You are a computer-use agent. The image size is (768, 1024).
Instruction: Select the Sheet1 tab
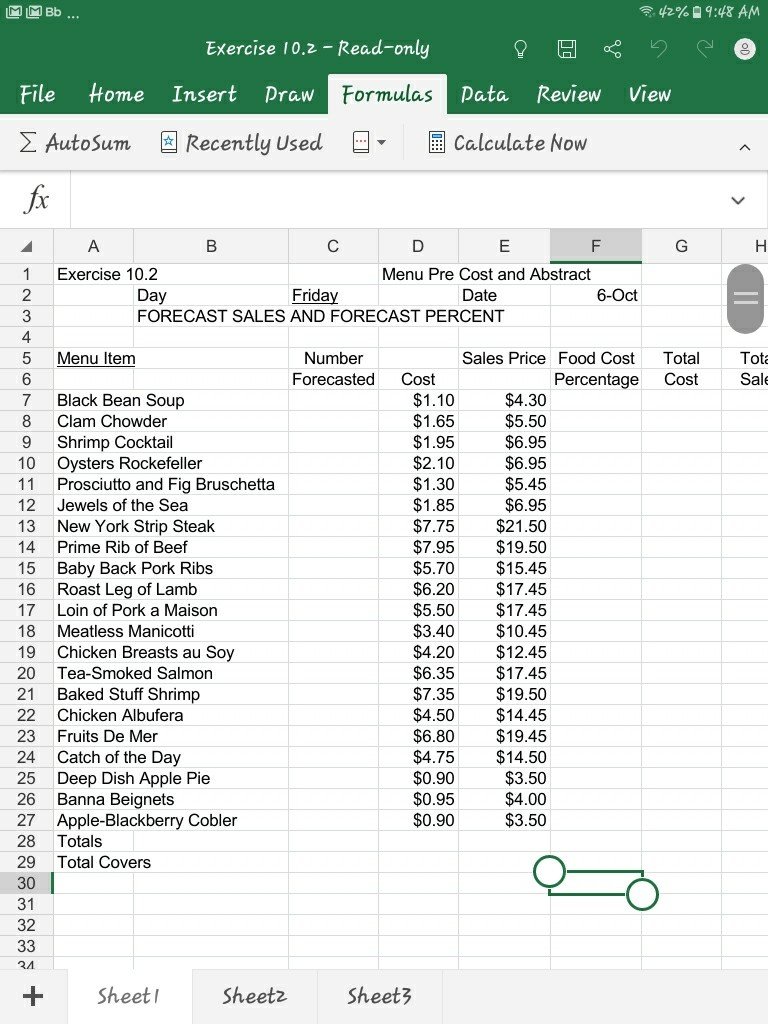(x=128, y=996)
